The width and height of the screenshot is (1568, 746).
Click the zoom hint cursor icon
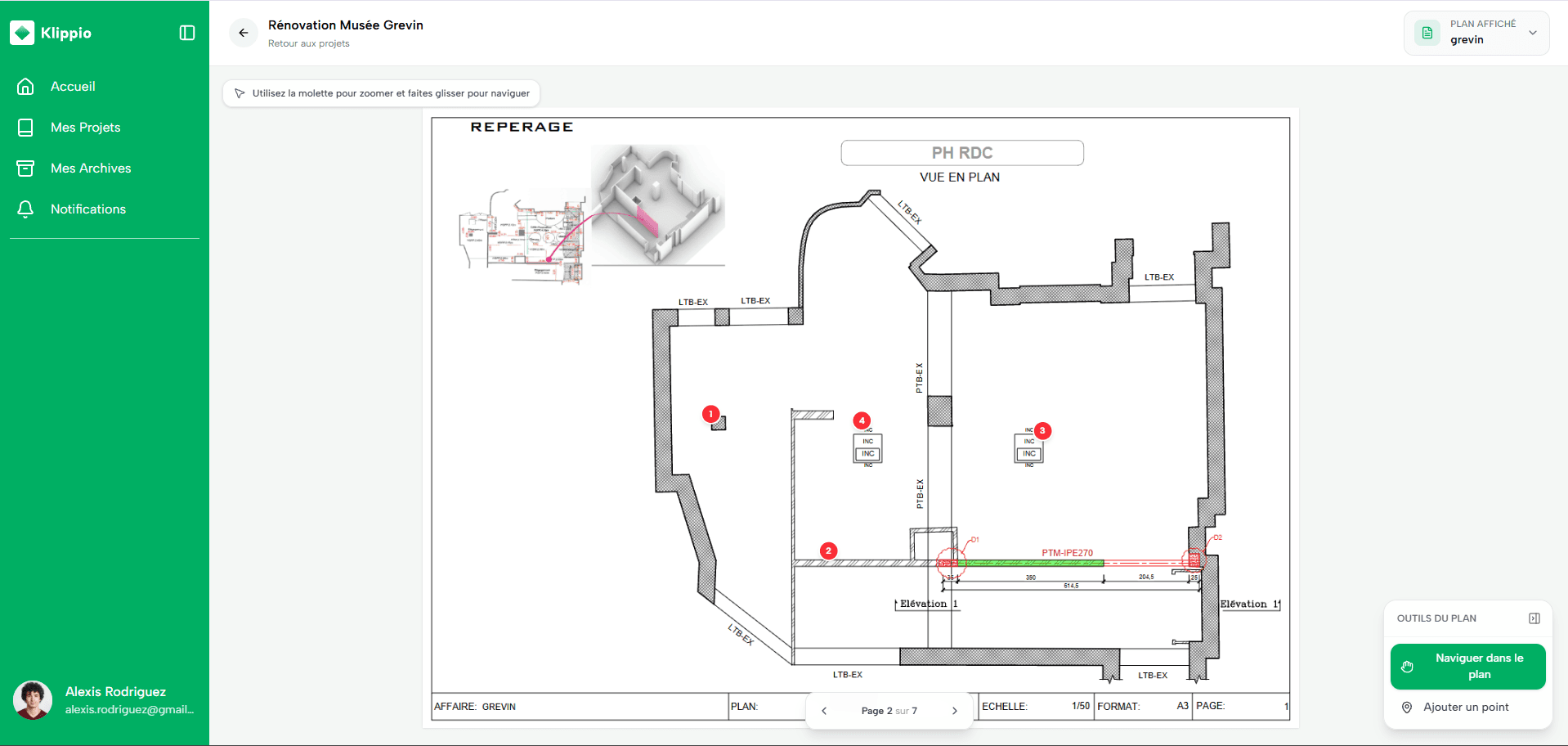click(240, 93)
